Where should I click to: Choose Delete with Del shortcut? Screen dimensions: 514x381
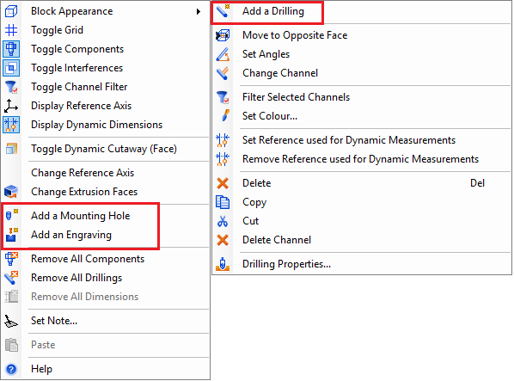coord(362,183)
